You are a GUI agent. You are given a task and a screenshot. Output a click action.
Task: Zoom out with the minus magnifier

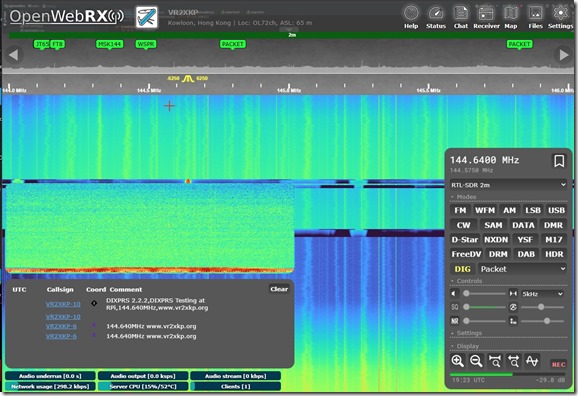point(476,361)
